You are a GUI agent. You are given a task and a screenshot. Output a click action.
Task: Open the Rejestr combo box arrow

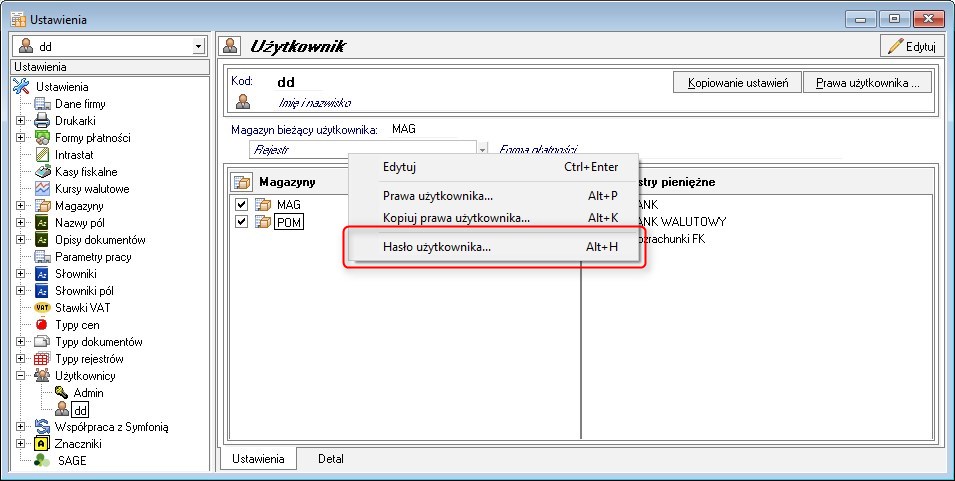click(x=482, y=149)
